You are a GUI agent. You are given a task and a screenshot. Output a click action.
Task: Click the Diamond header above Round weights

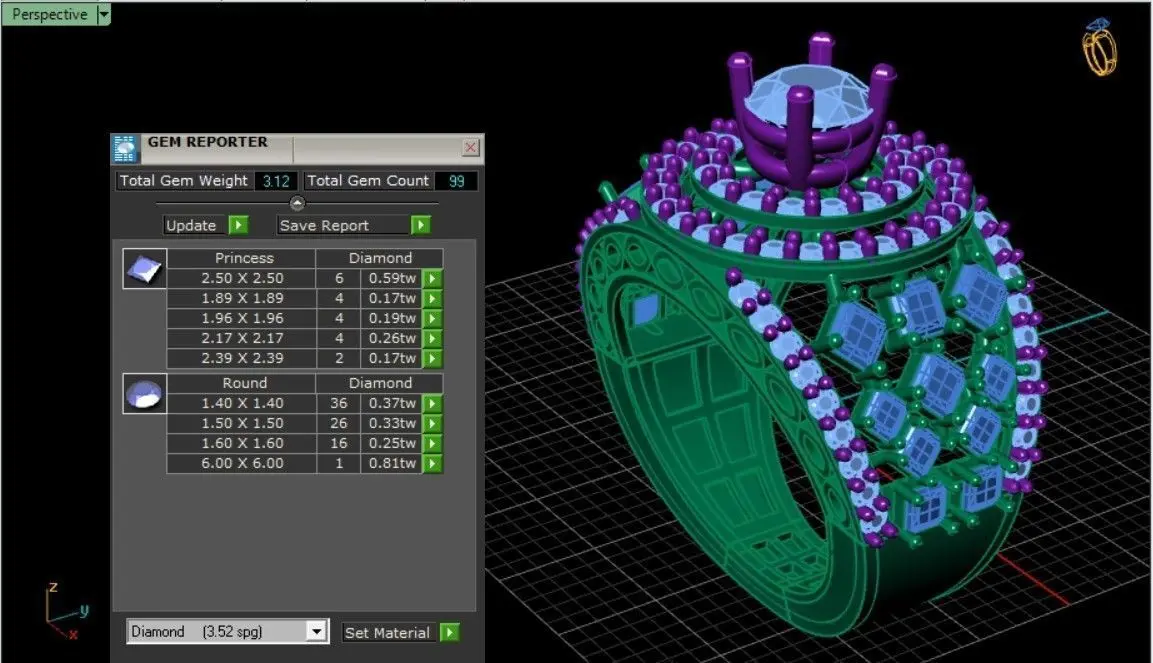tap(380, 383)
